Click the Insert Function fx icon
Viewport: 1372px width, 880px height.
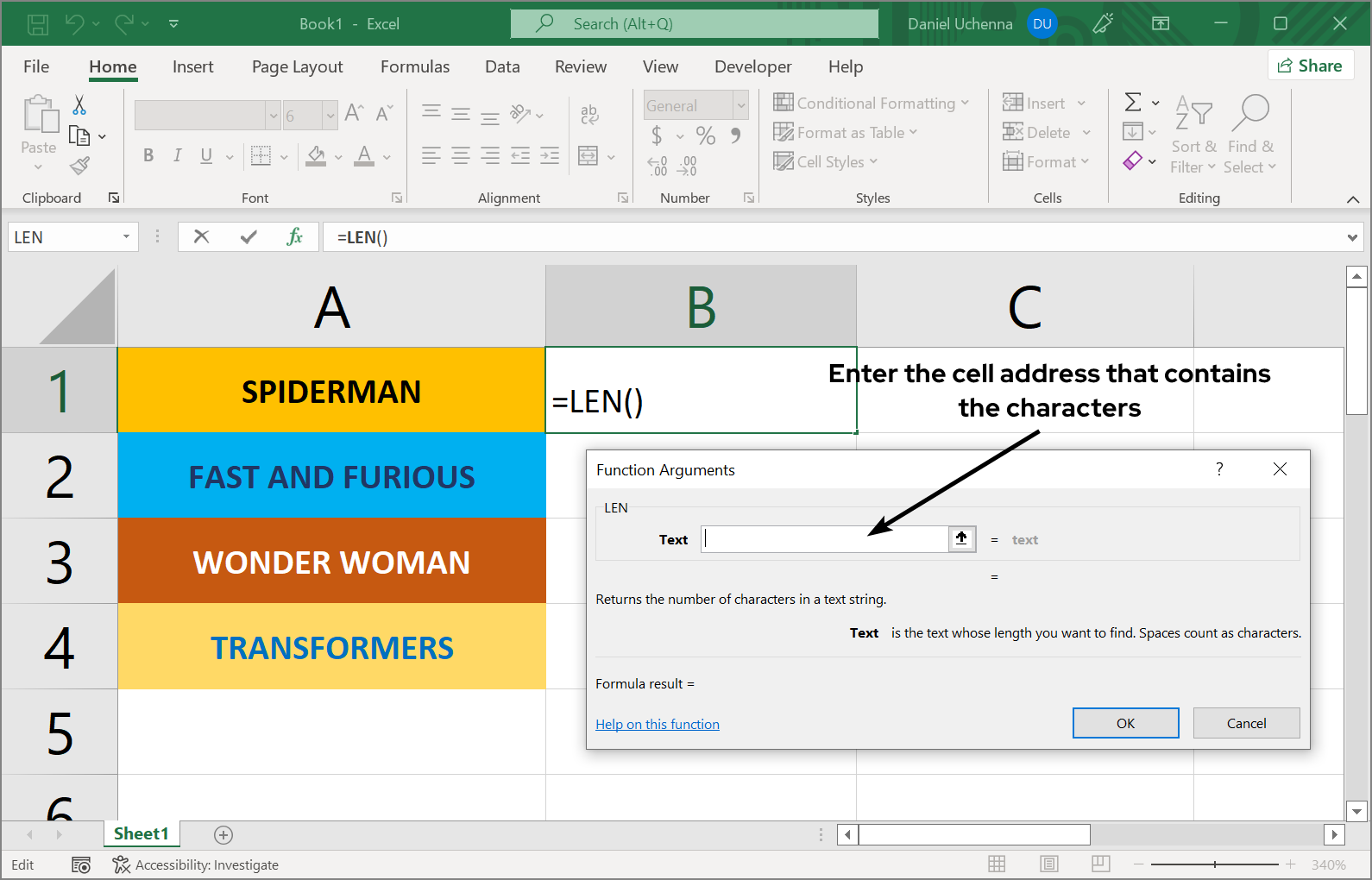[x=294, y=236]
